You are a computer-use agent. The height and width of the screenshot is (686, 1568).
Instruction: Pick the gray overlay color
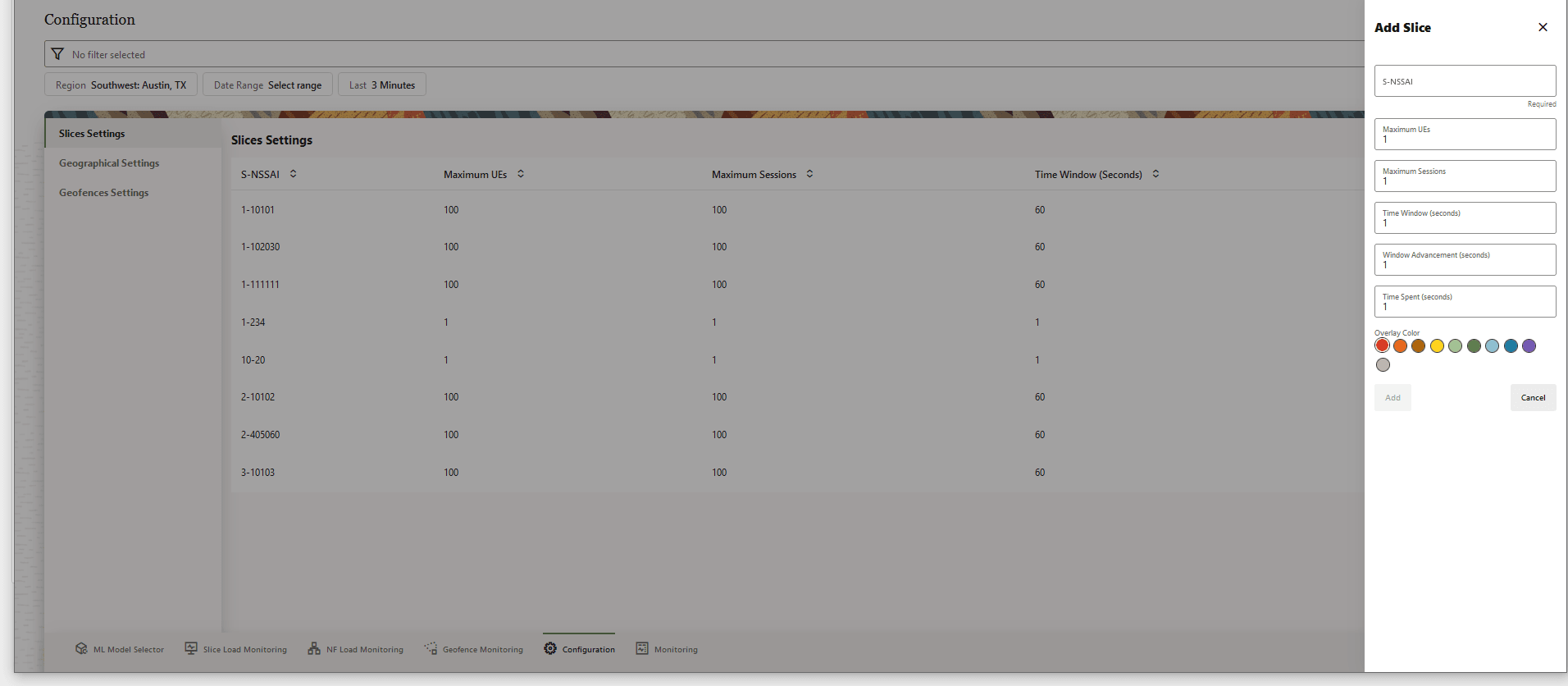[x=1383, y=364]
